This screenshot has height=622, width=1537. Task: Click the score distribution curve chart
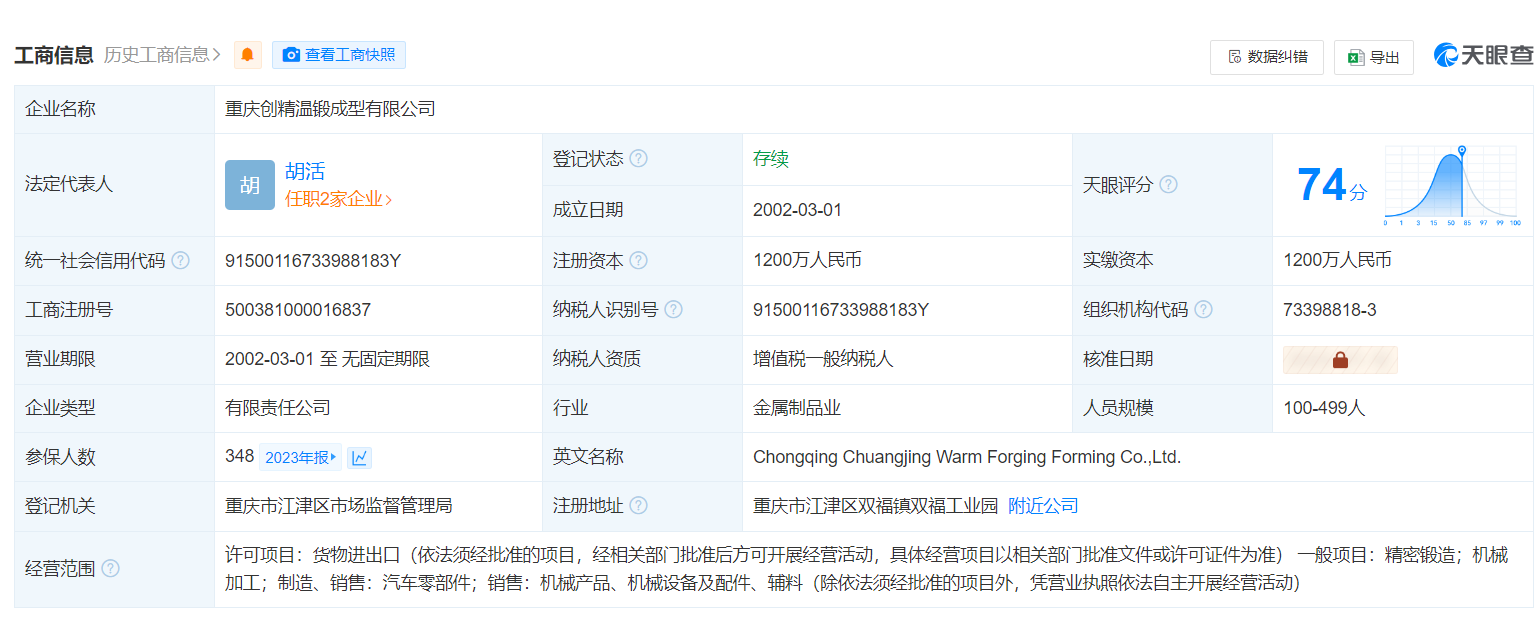coord(1453,186)
